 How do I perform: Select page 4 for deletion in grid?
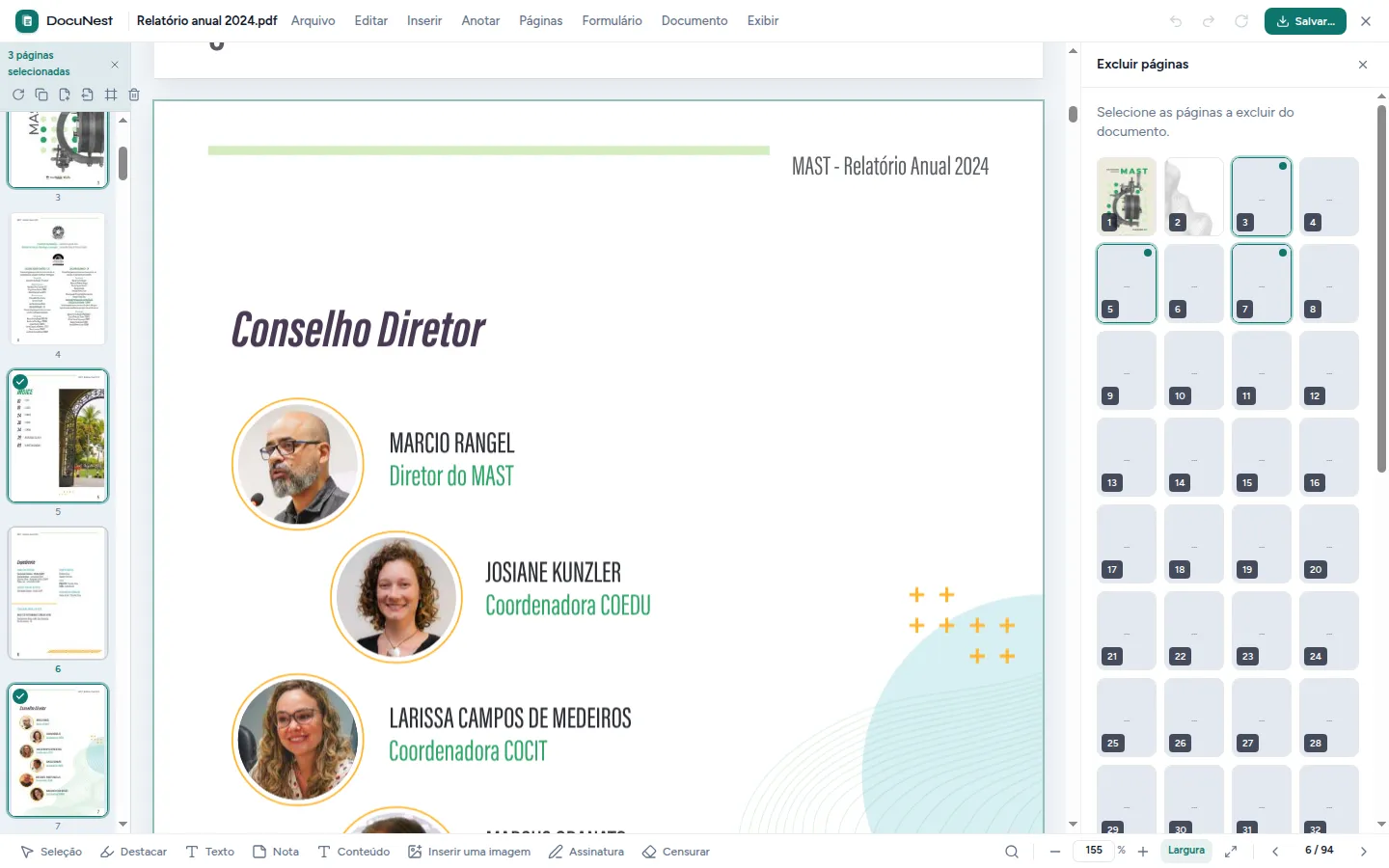point(1329,197)
